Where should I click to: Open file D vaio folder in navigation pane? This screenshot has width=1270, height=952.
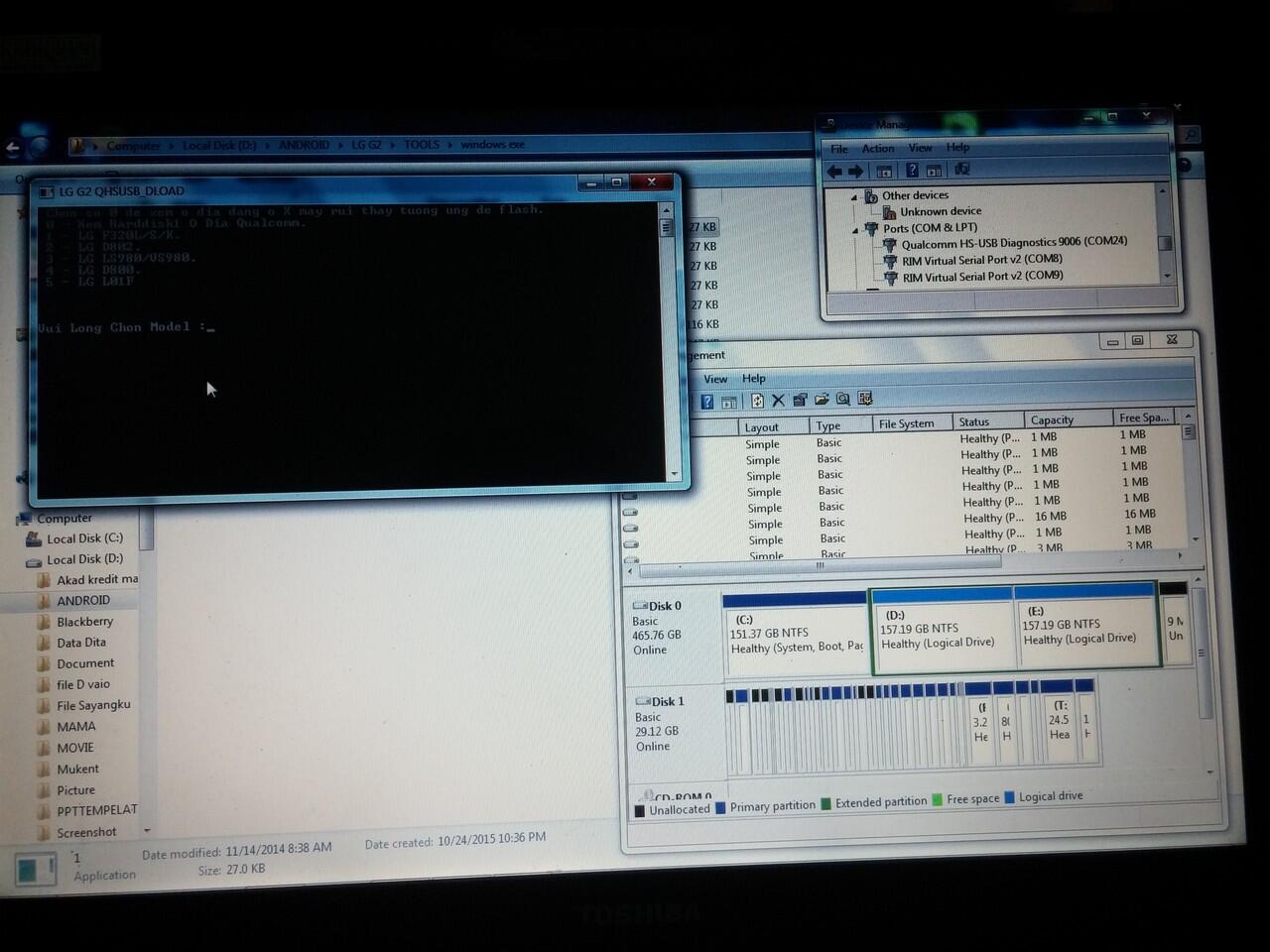(x=83, y=684)
